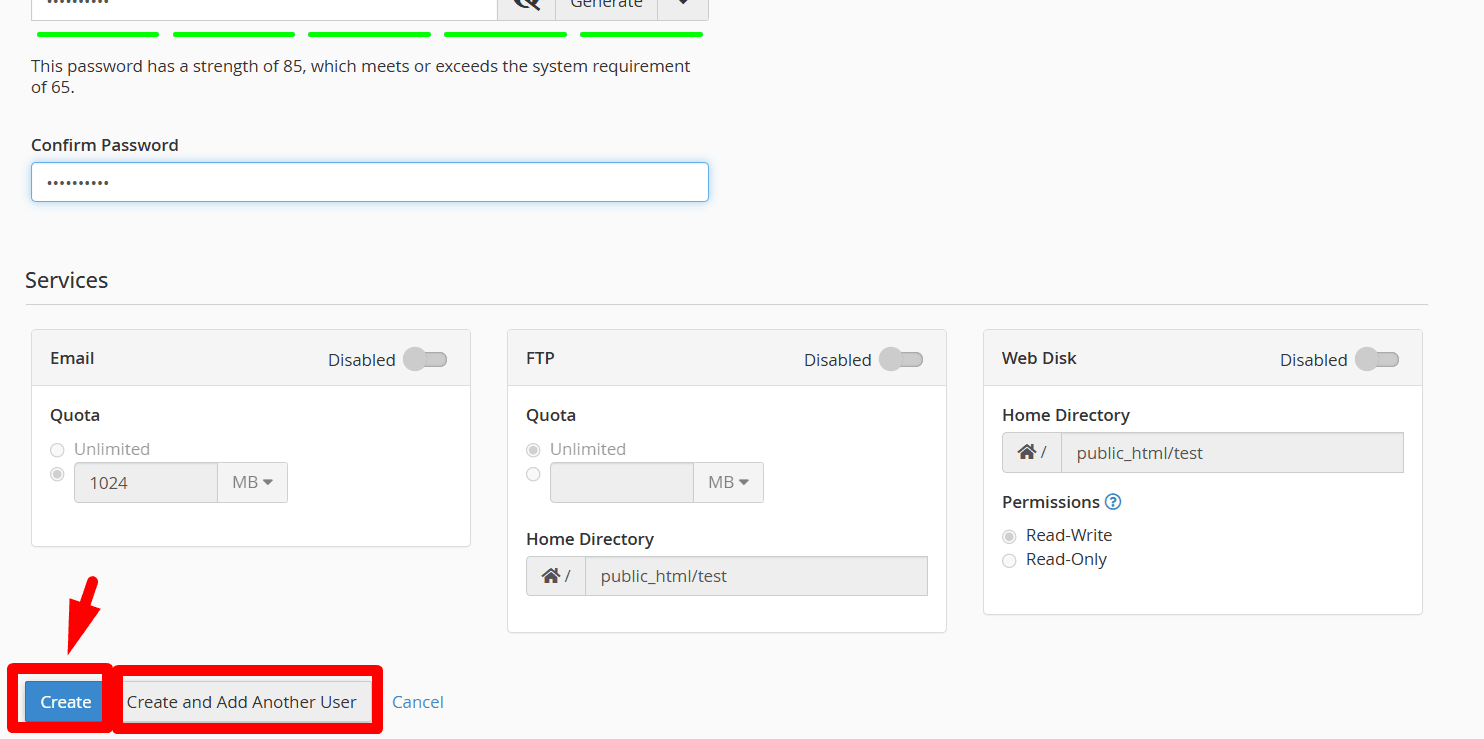Enable the Email service toggle
This screenshot has height=739, width=1484.
(424, 358)
